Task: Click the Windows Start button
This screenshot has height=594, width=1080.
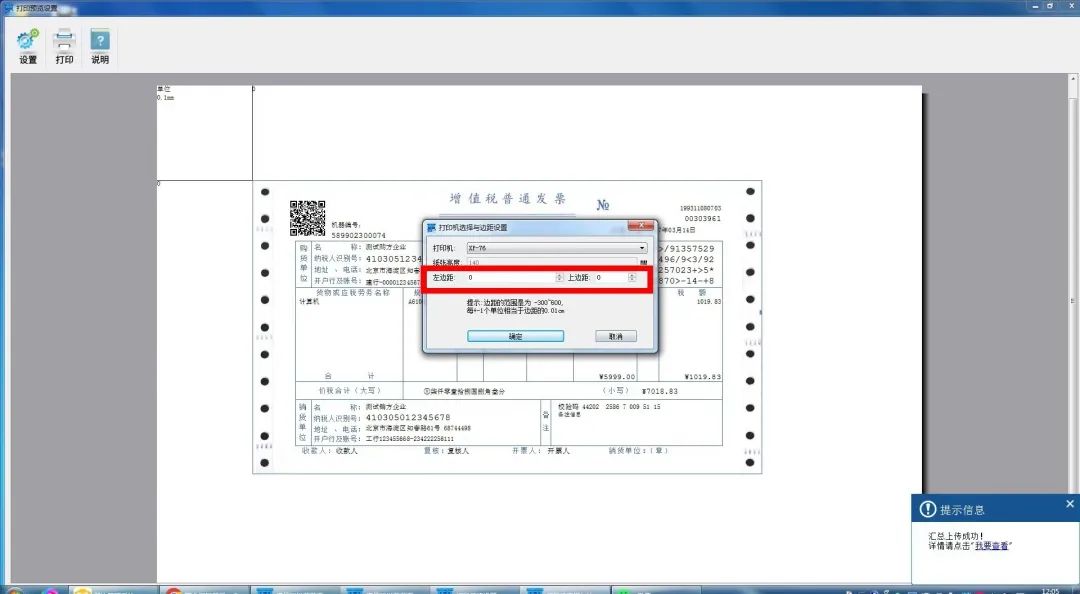Action: point(14,589)
